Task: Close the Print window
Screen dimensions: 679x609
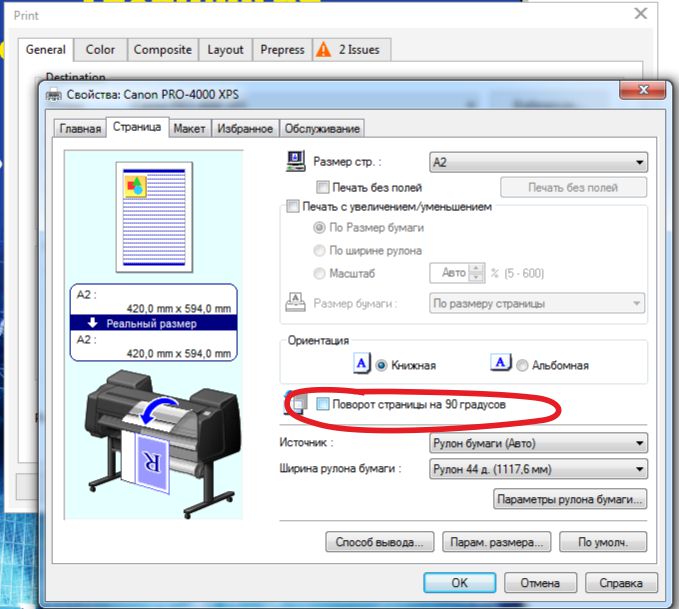Action: click(x=641, y=13)
